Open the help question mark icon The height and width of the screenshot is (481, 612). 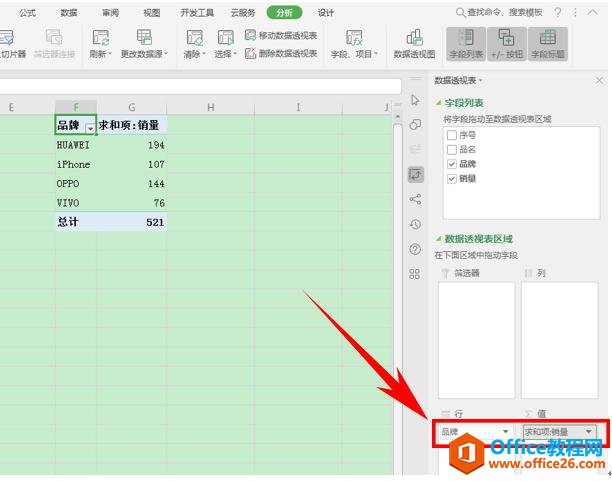pyautogui.click(x=558, y=12)
